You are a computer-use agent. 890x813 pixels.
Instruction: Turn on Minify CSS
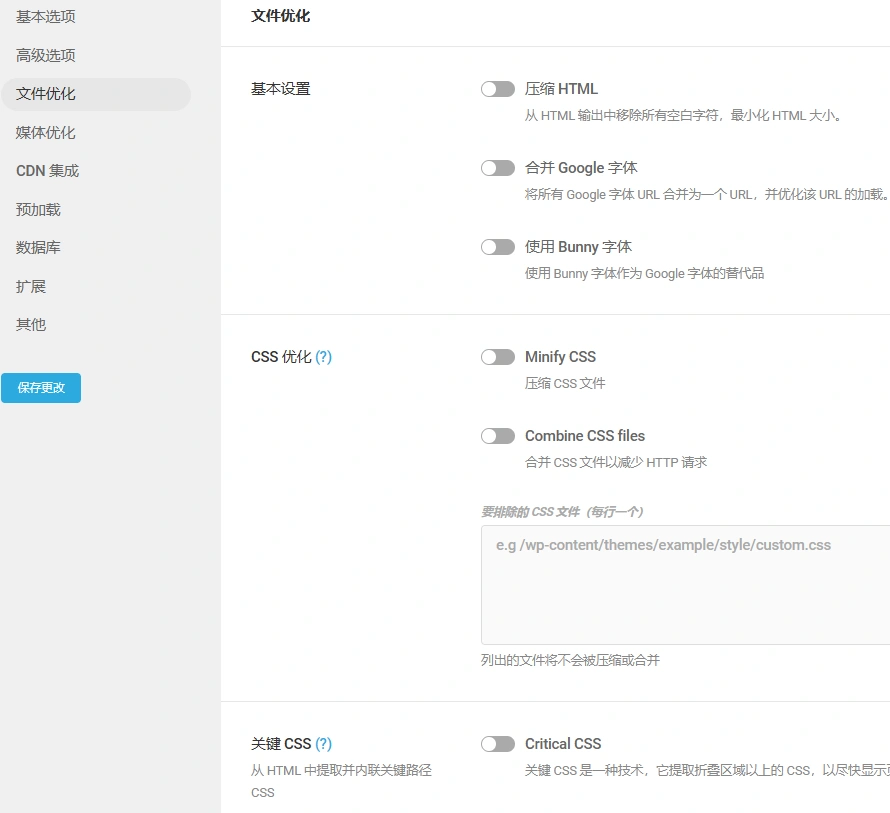point(497,356)
